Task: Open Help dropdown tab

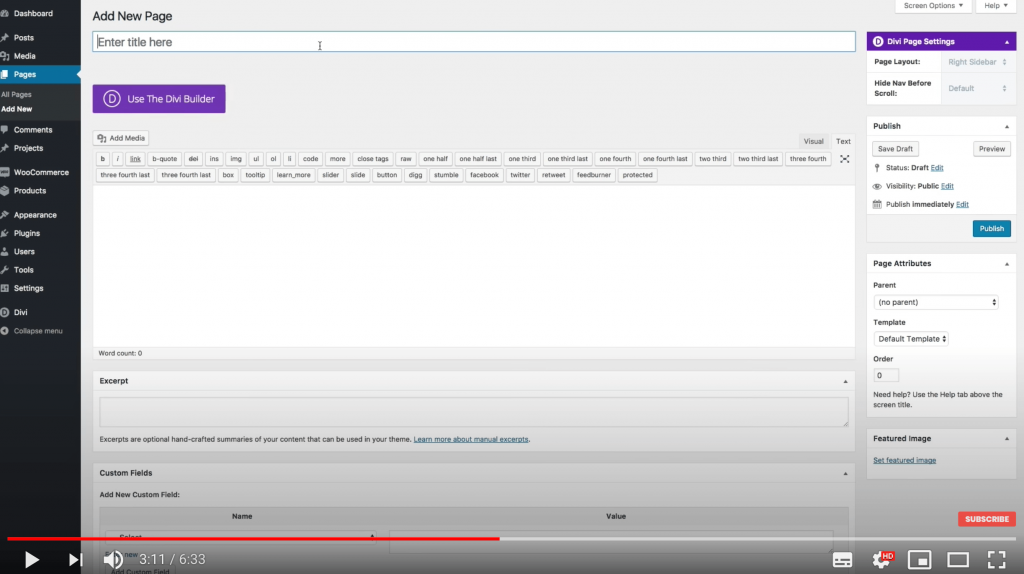Action: 996,5
